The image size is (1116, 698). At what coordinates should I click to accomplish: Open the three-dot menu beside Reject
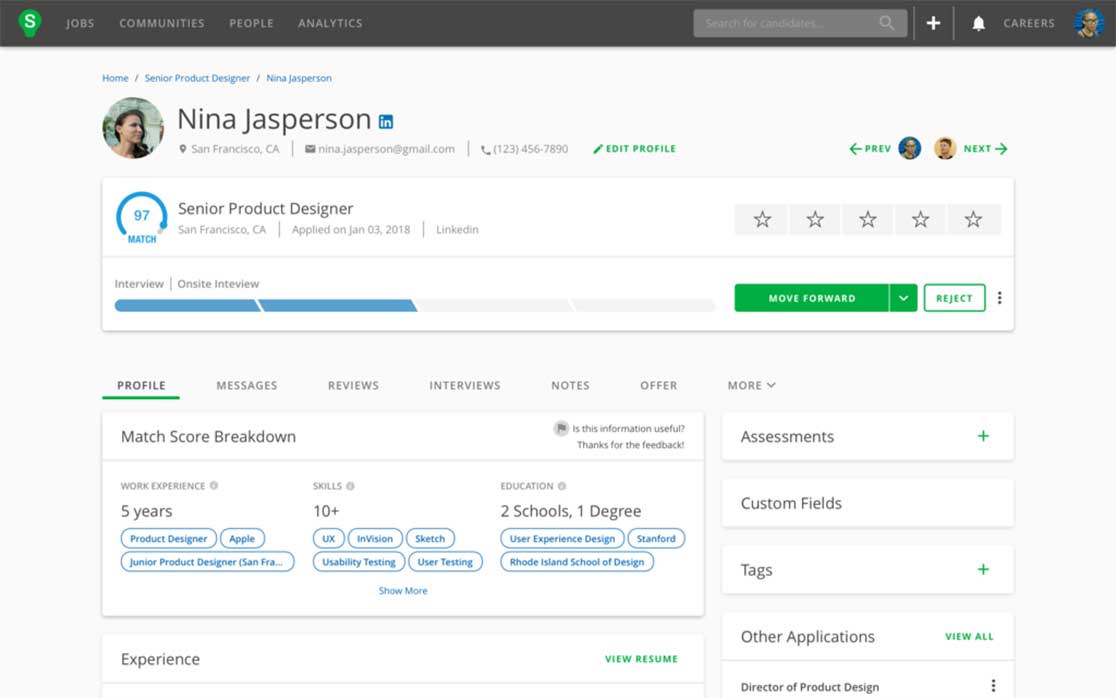(x=999, y=298)
